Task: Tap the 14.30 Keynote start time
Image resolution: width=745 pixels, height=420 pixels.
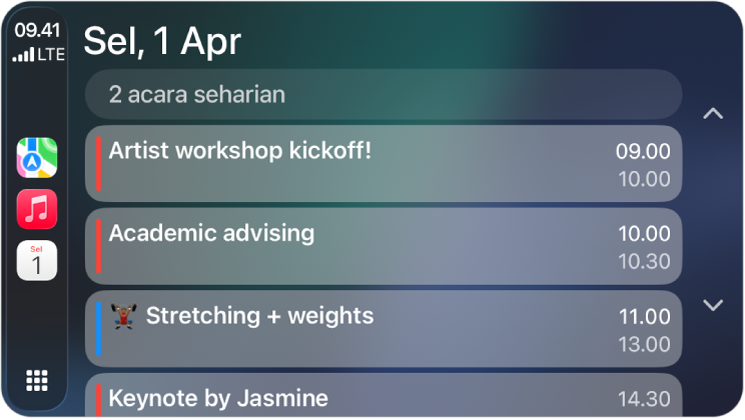Action: coord(643,398)
